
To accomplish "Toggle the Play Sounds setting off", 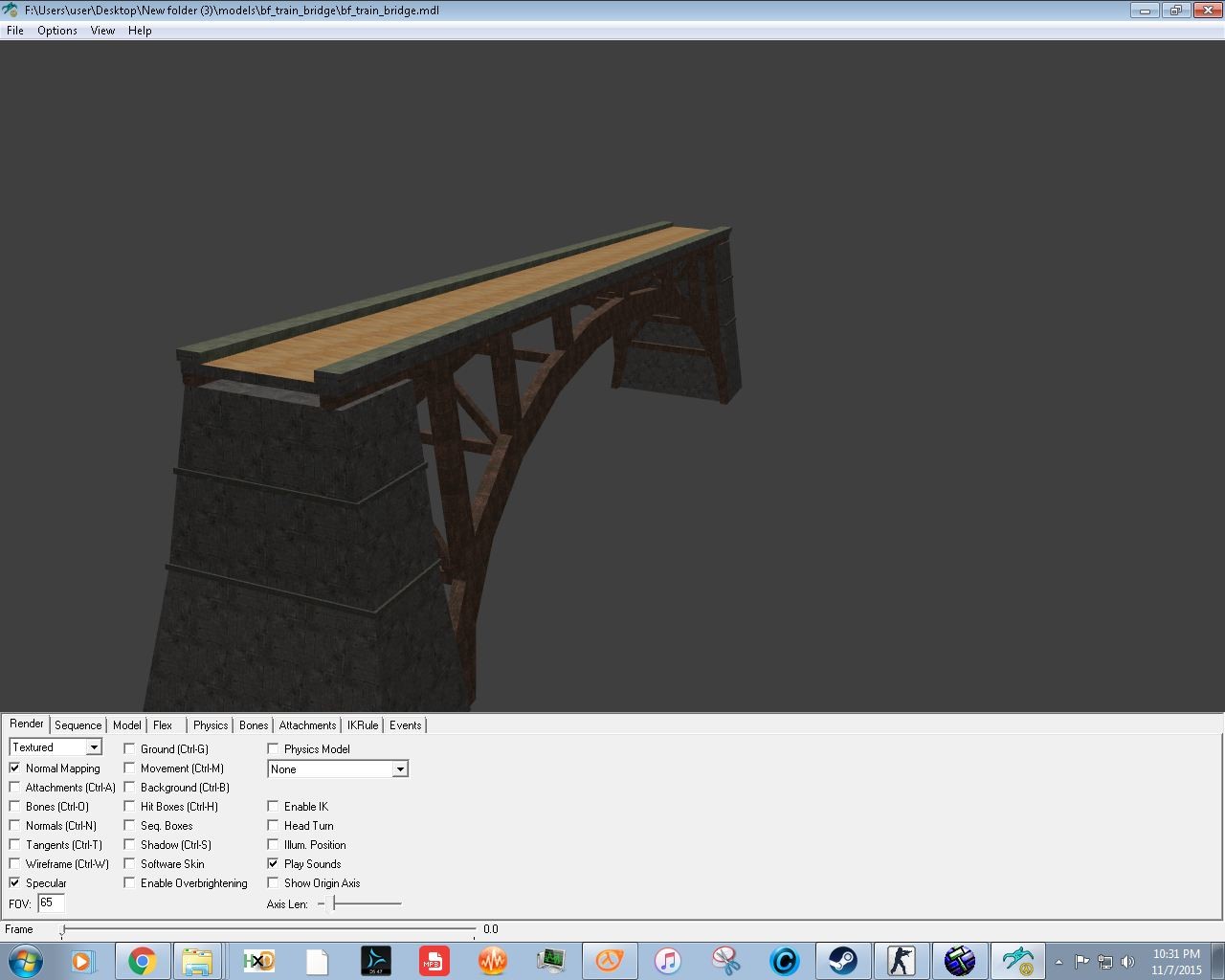I will pyautogui.click(x=273, y=863).
